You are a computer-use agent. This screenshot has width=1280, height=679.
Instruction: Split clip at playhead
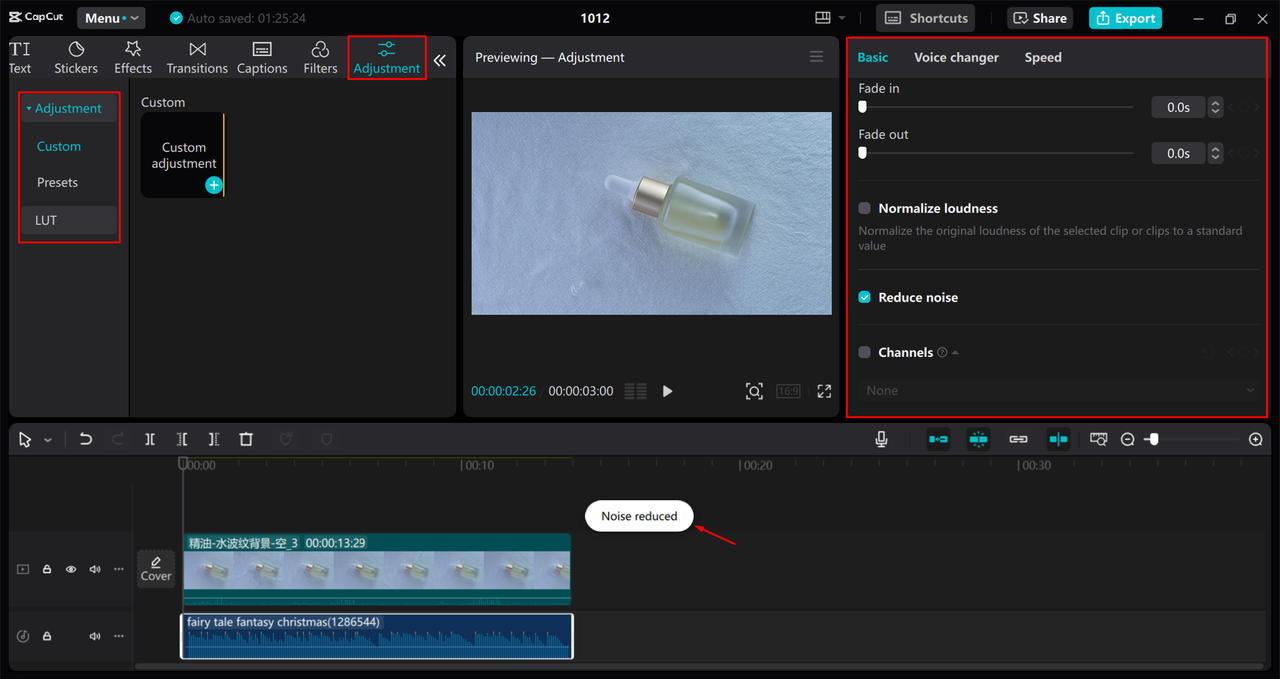[150, 439]
